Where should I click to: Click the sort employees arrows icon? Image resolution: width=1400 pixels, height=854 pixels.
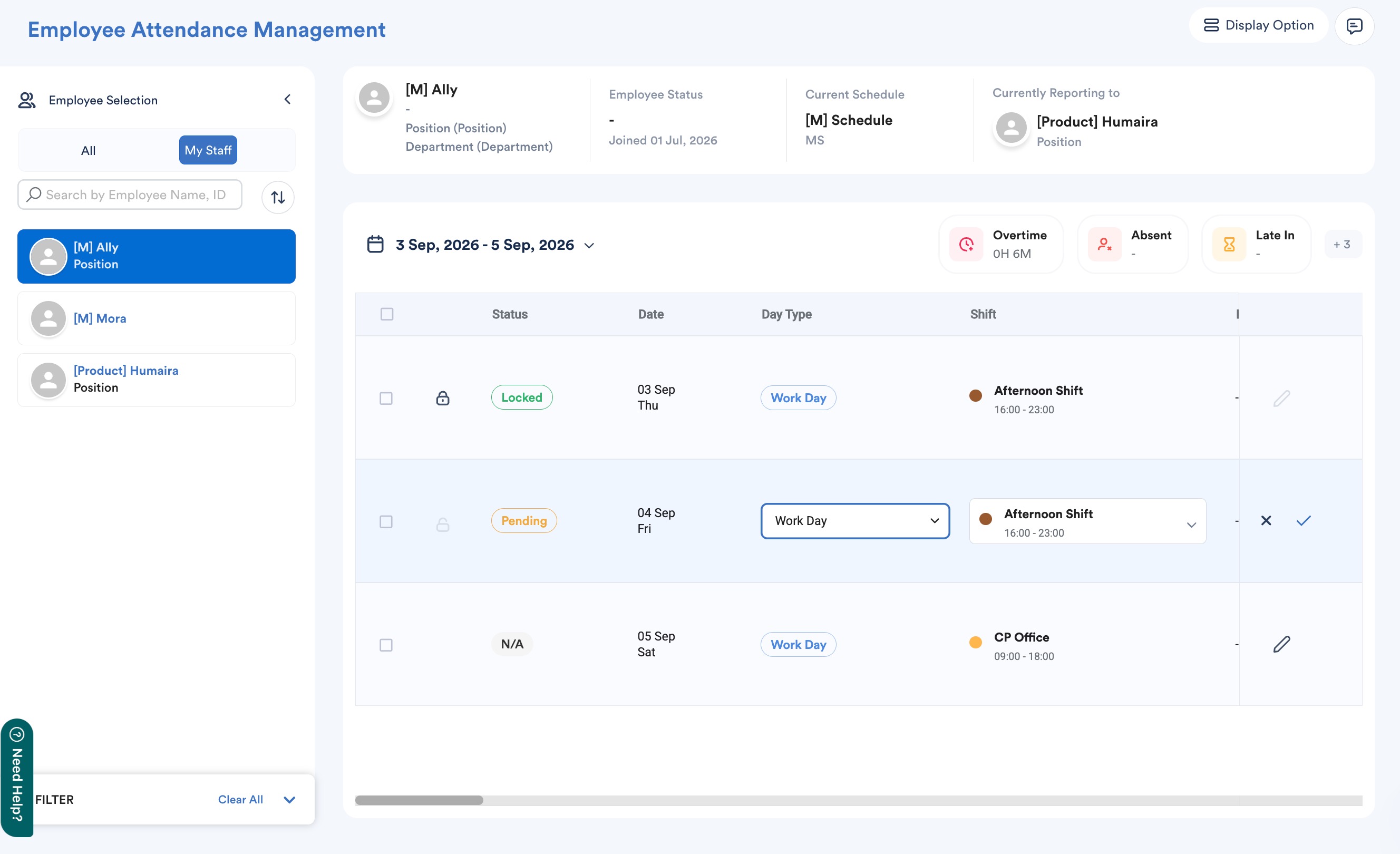coord(278,197)
